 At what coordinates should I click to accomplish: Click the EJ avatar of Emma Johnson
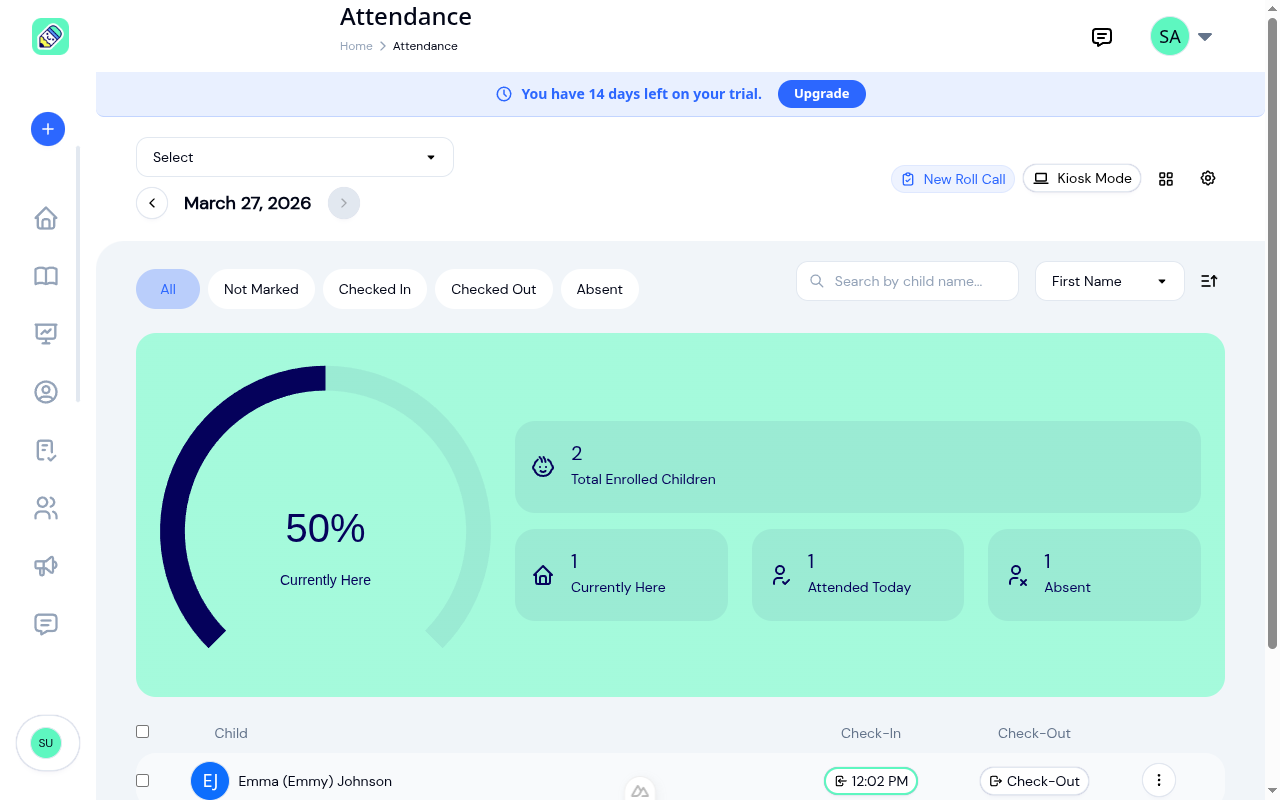210,781
